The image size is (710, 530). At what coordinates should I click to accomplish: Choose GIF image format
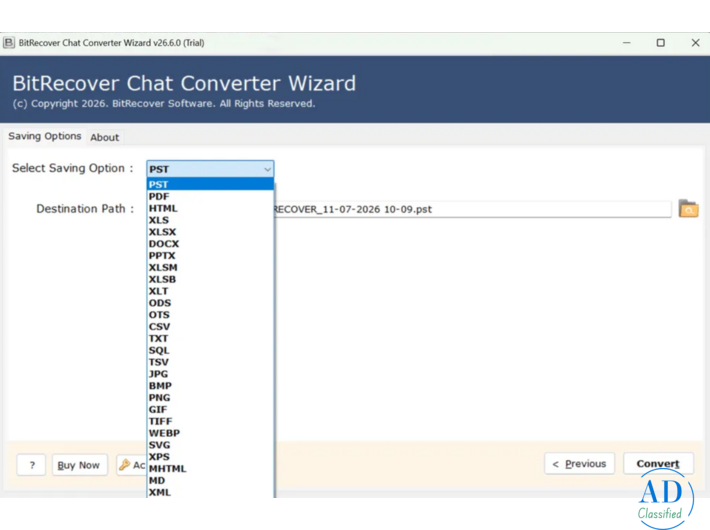click(x=210, y=409)
